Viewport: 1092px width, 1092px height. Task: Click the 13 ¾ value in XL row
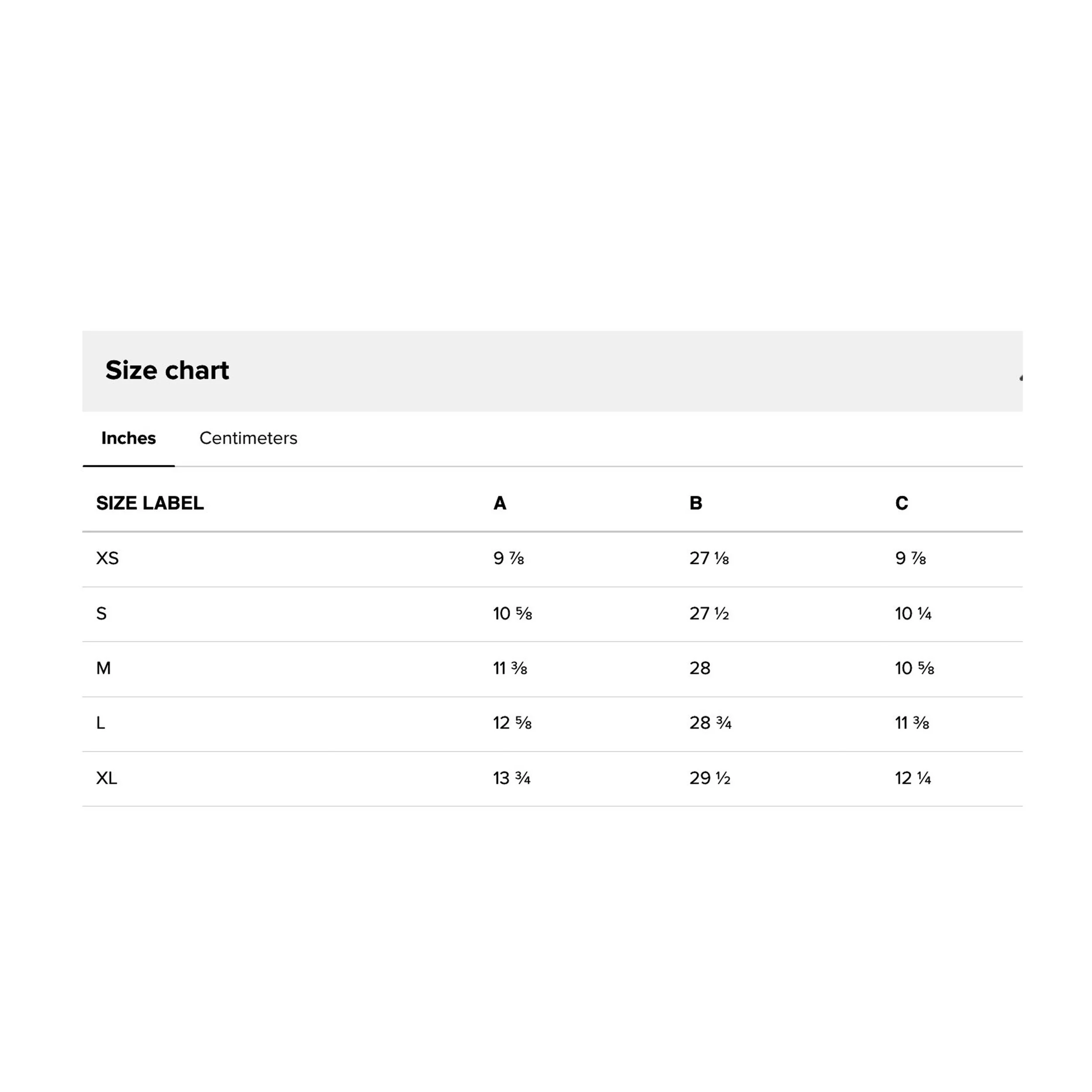[511, 778]
